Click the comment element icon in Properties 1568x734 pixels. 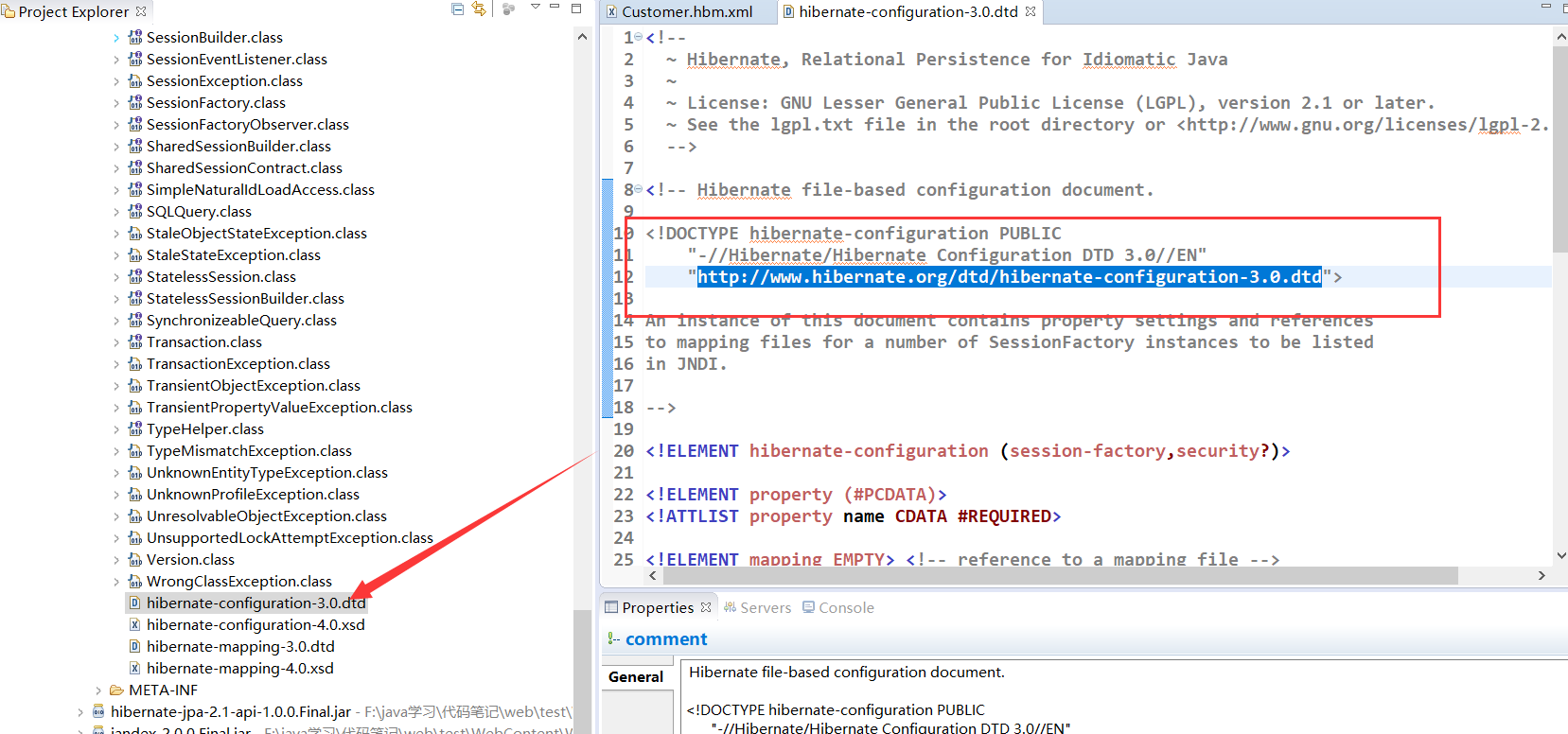point(614,638)
